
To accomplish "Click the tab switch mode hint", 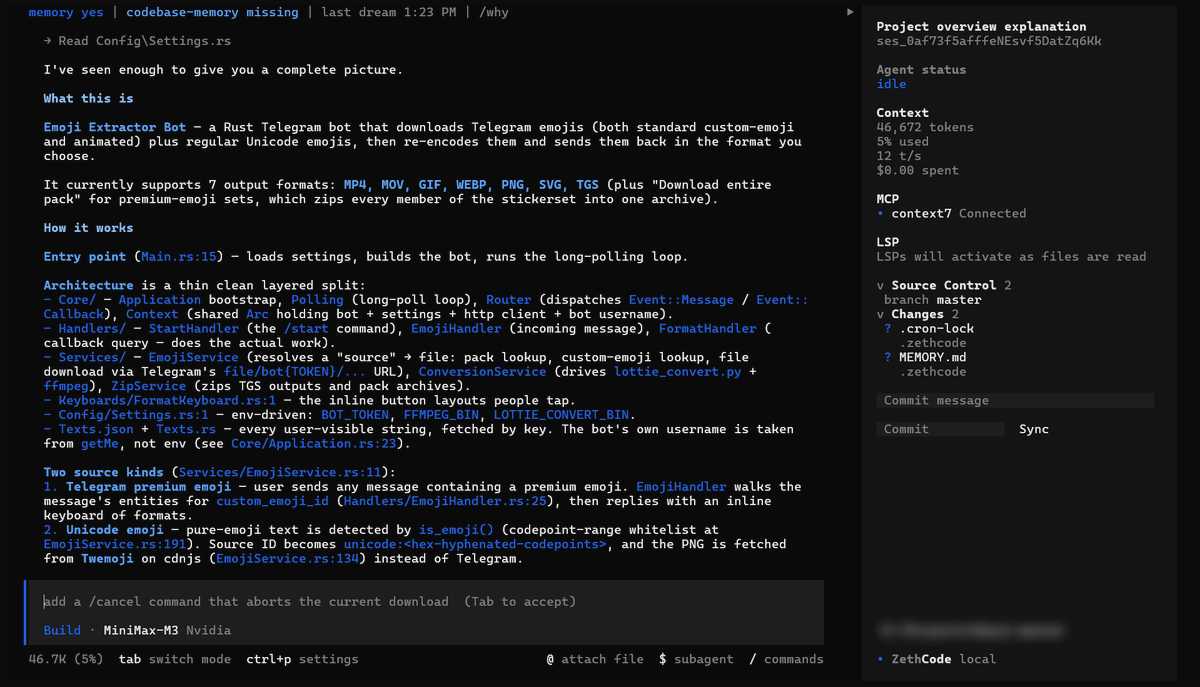I will coord(175,659).
